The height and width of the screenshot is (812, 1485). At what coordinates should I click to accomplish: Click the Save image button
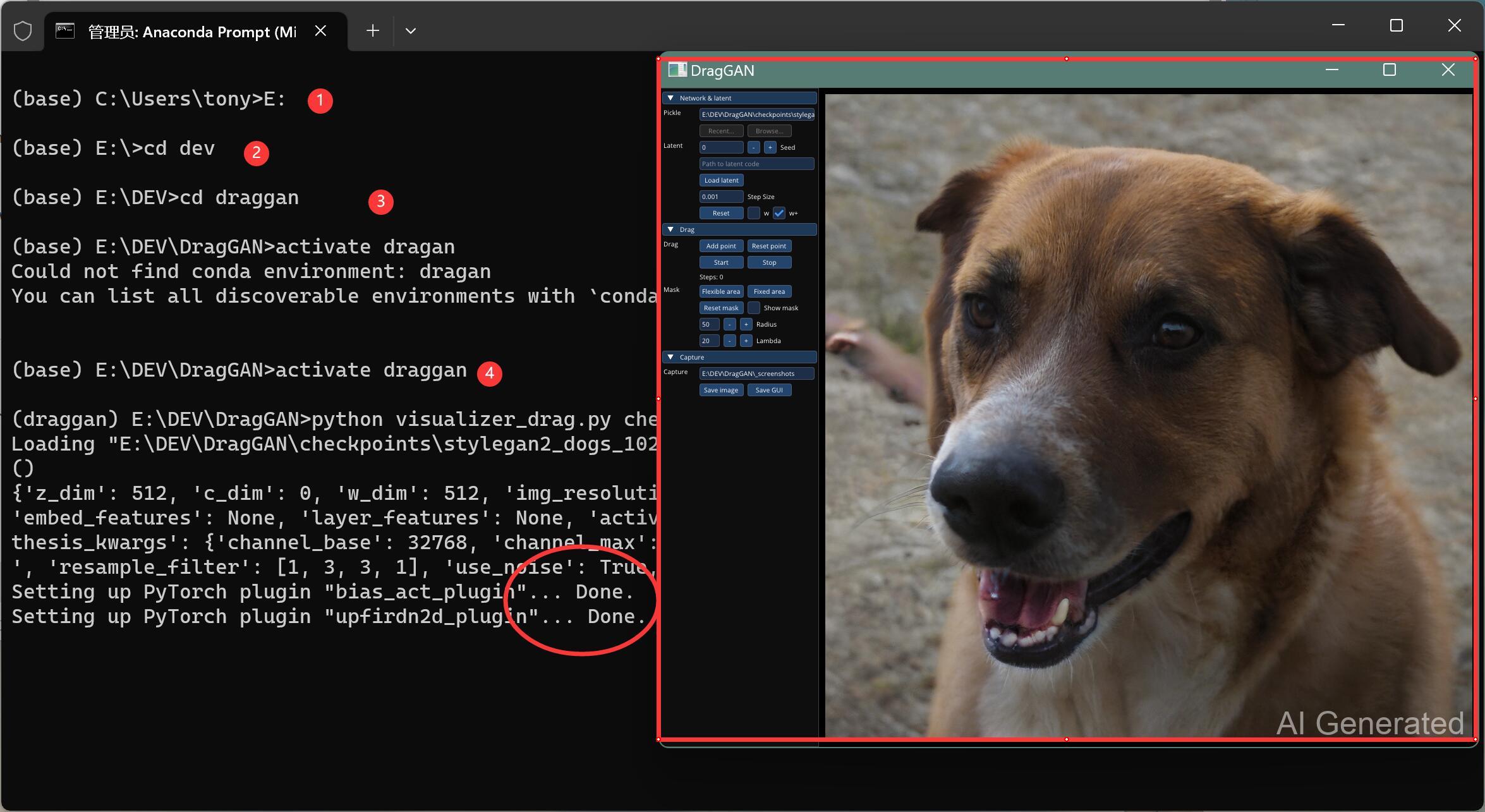(721, 390)
